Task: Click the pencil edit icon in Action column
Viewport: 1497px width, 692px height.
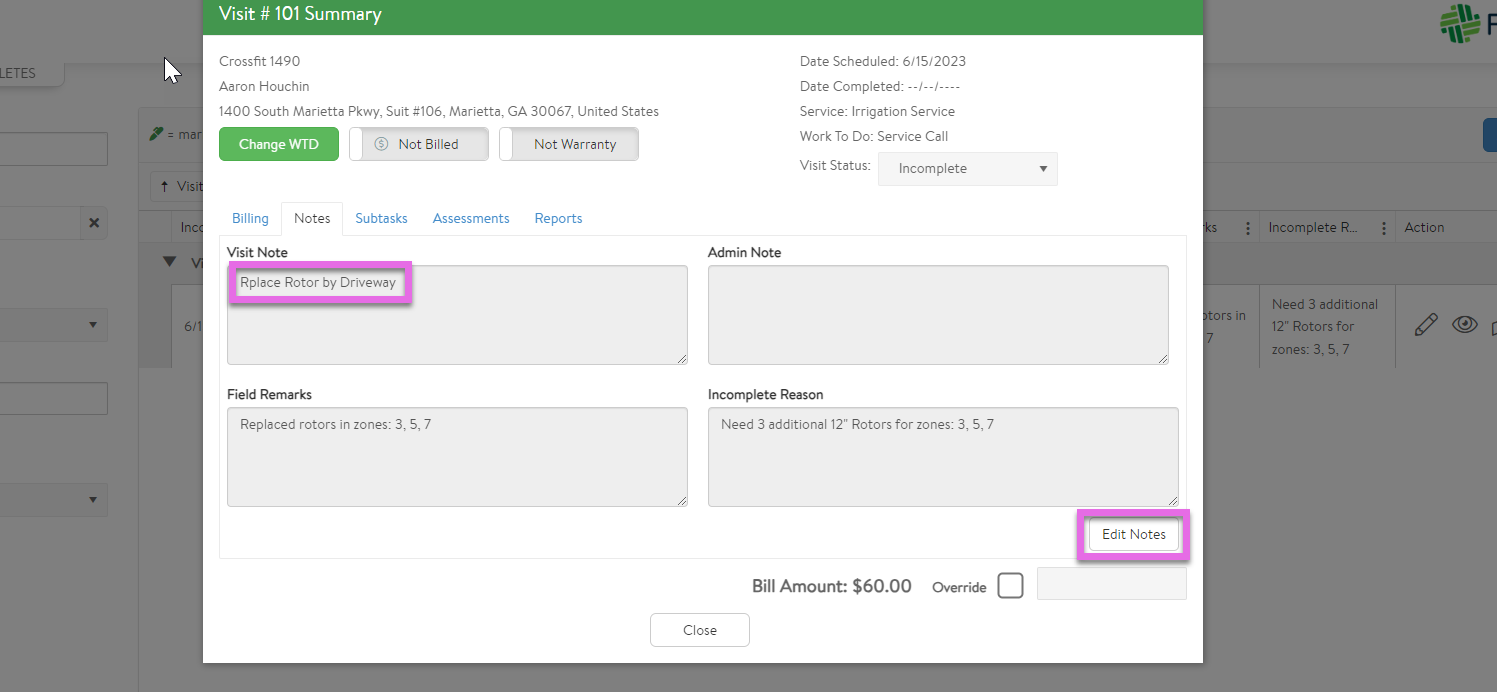Action: coord(1426,325)
